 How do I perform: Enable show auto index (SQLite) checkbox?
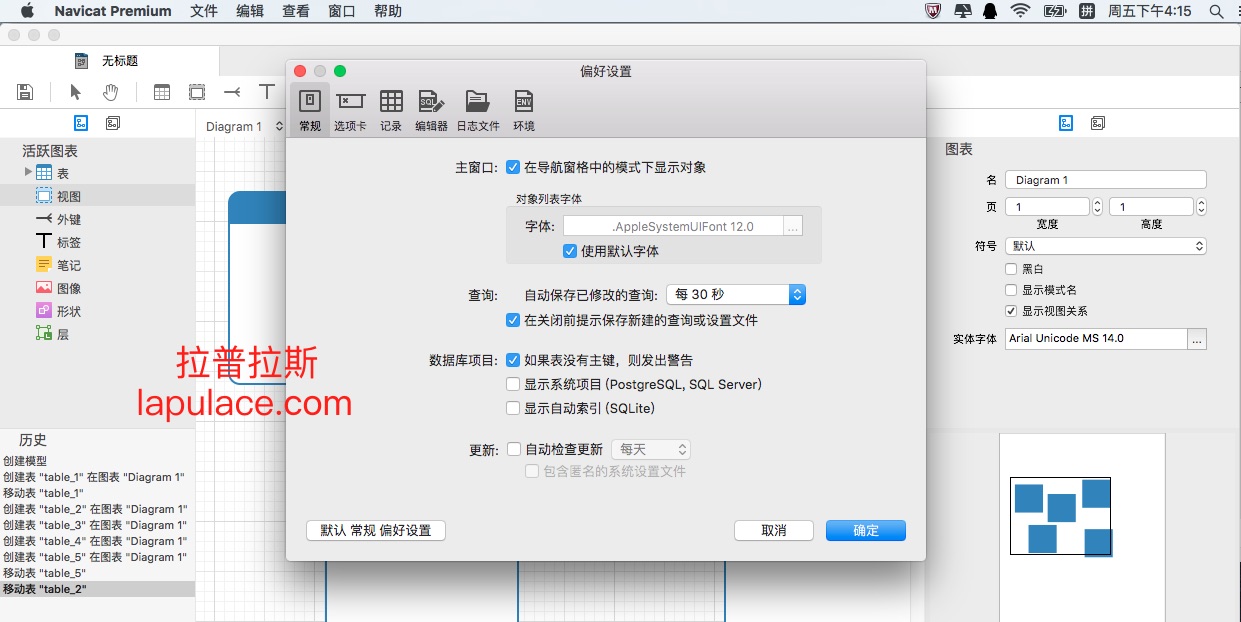pyautogui.click(x=513, y=408)
